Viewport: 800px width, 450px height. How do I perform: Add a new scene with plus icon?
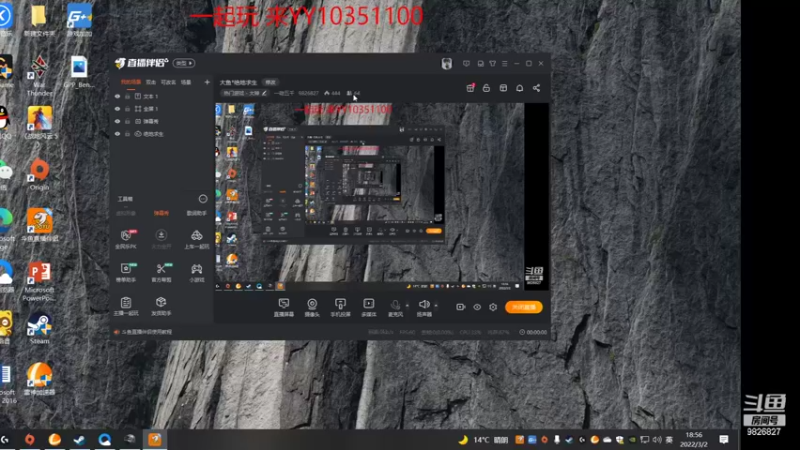coord(207,82)
